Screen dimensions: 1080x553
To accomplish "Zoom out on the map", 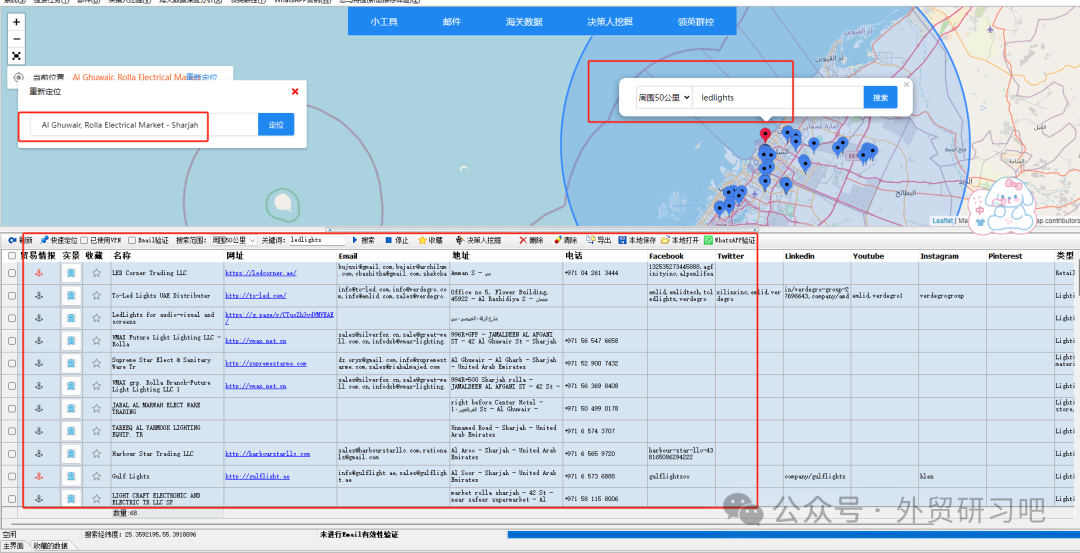I will click(x=17, y=39).
